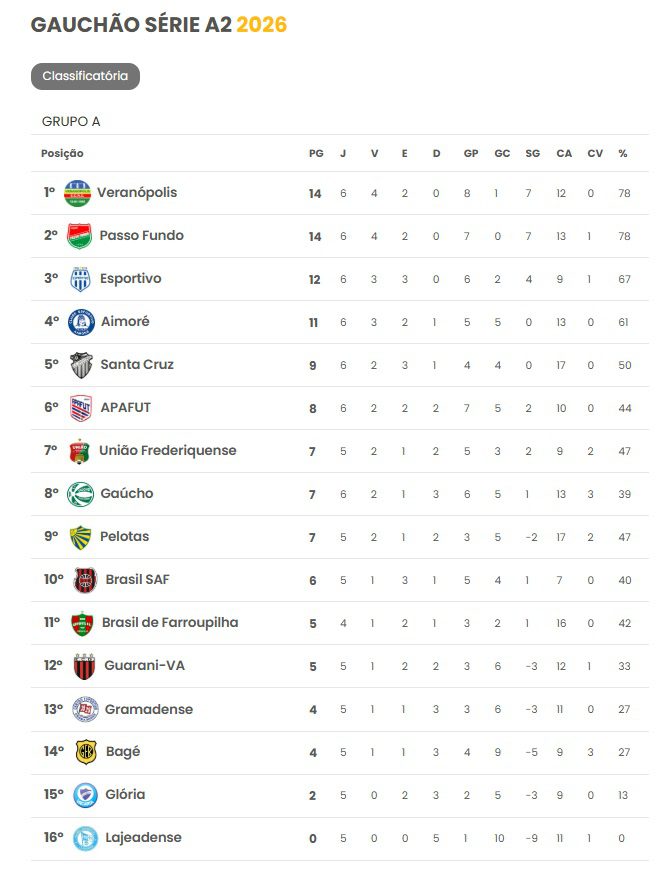Select the Classificatória tab
This screenshot has width=658, height=869.
85,76
